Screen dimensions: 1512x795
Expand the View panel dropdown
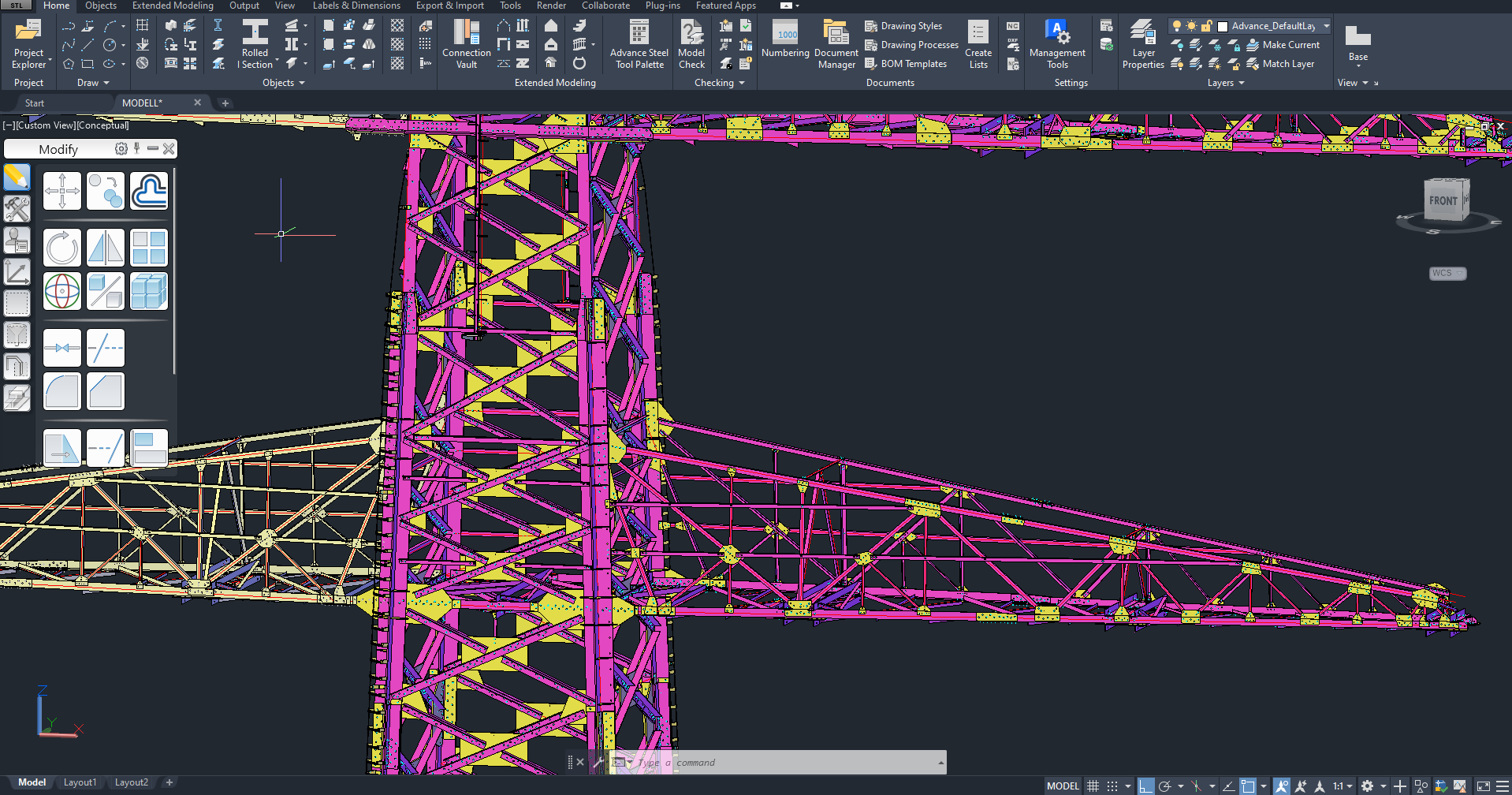click(x=1353, y=83)
